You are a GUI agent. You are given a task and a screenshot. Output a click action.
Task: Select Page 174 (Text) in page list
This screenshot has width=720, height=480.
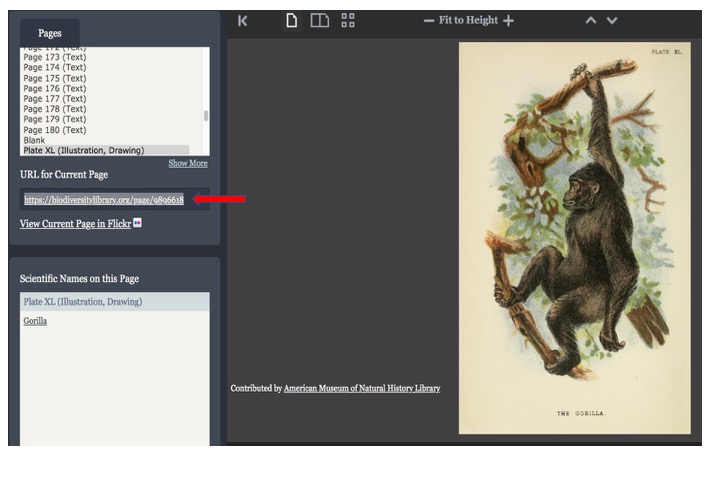coord(55,67)
